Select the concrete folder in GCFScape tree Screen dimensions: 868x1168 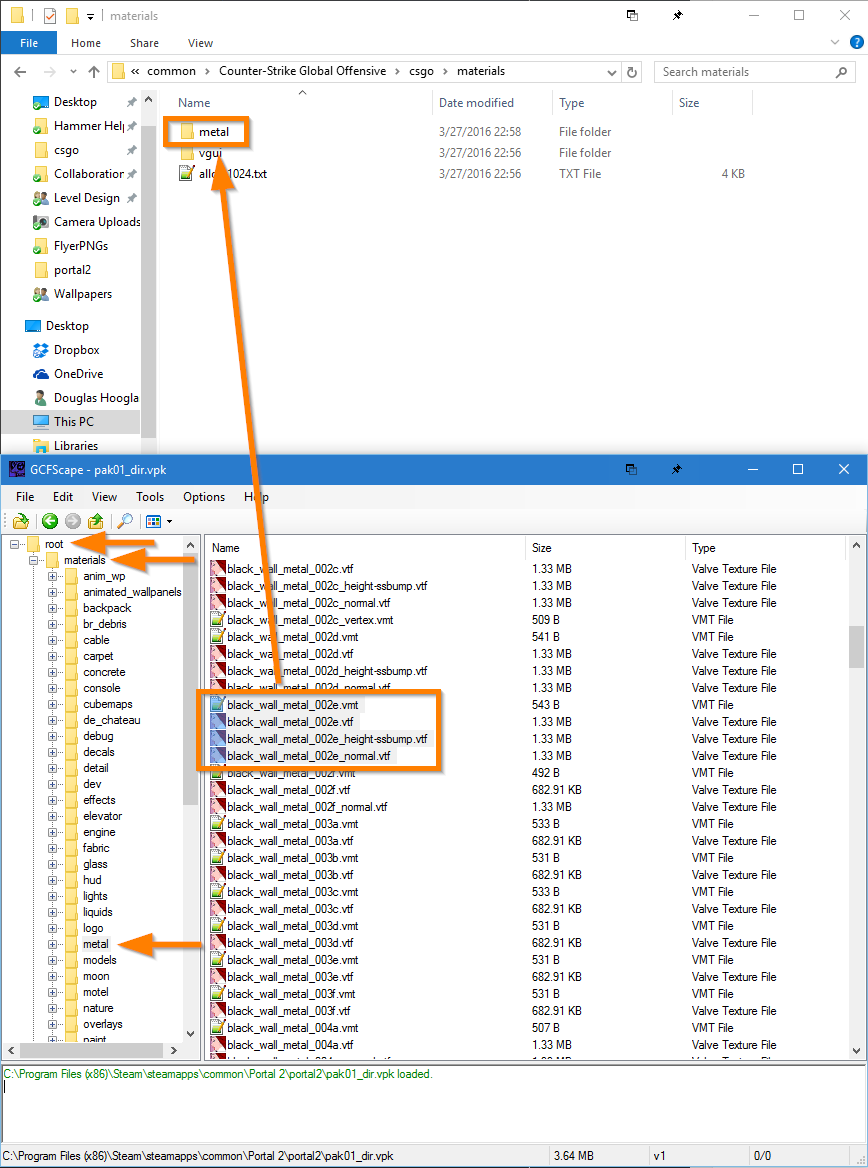[x=104, y=673]
